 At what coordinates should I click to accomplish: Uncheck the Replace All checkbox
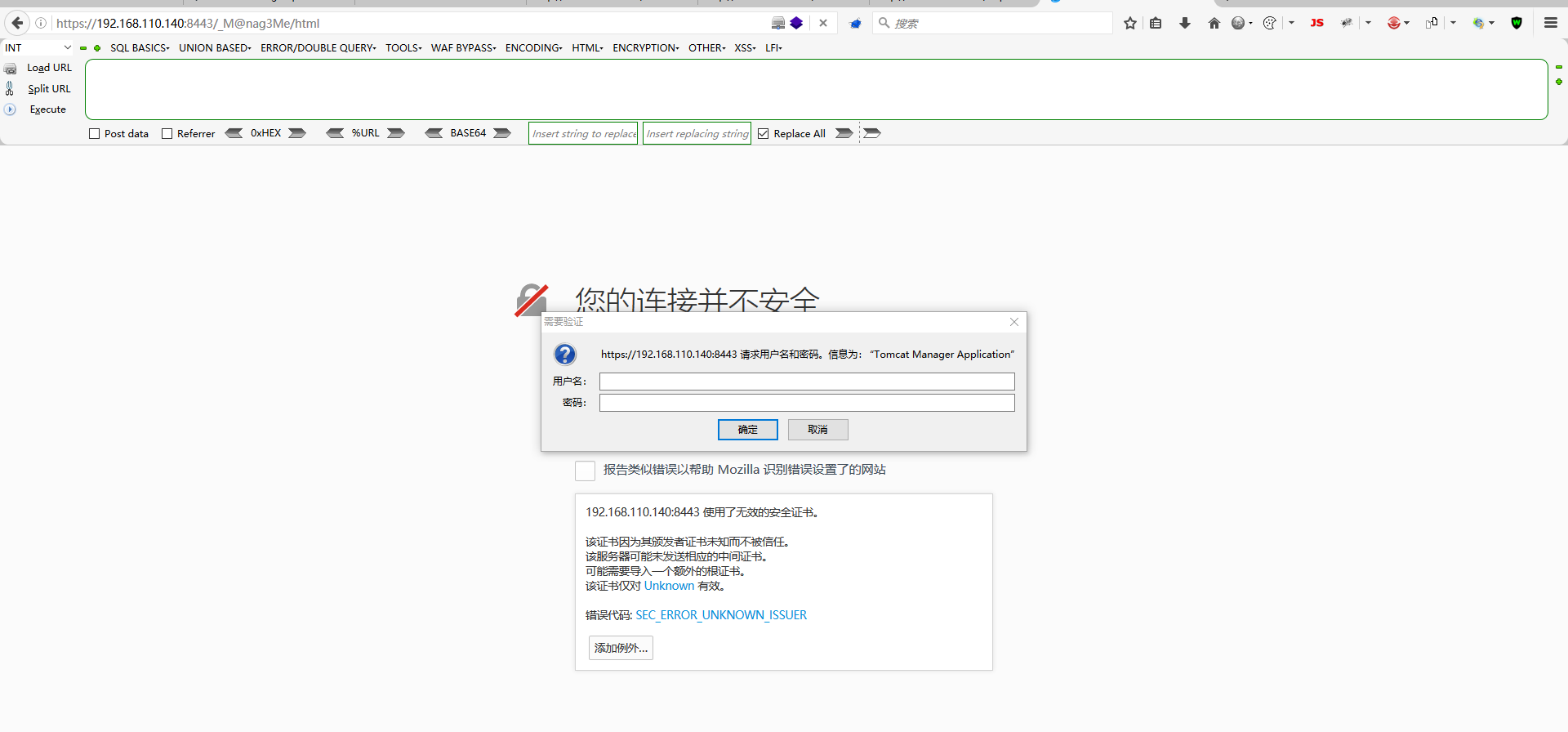pyautogui.click(x=763, y=134)
